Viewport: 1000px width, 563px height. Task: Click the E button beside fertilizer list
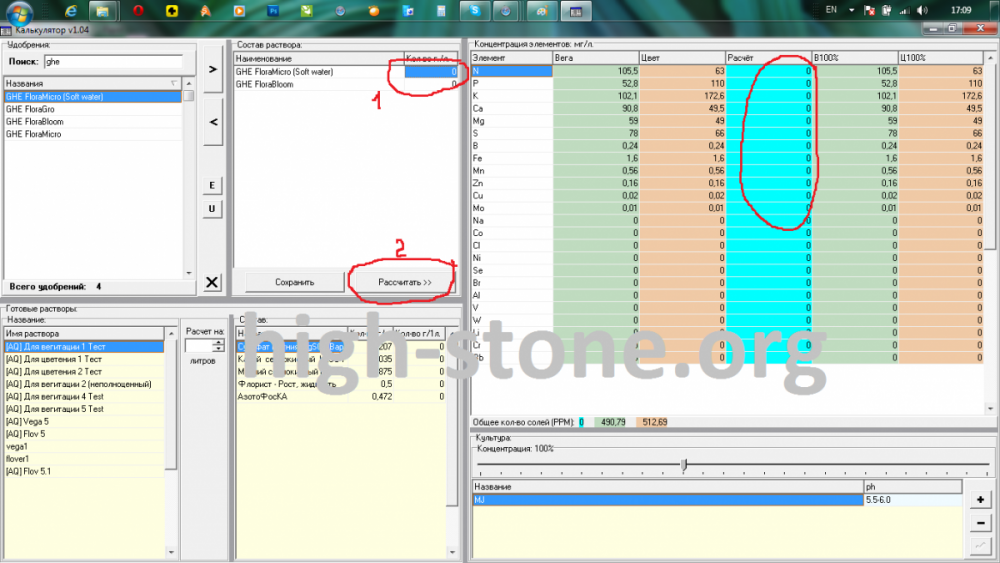[212, 186]
